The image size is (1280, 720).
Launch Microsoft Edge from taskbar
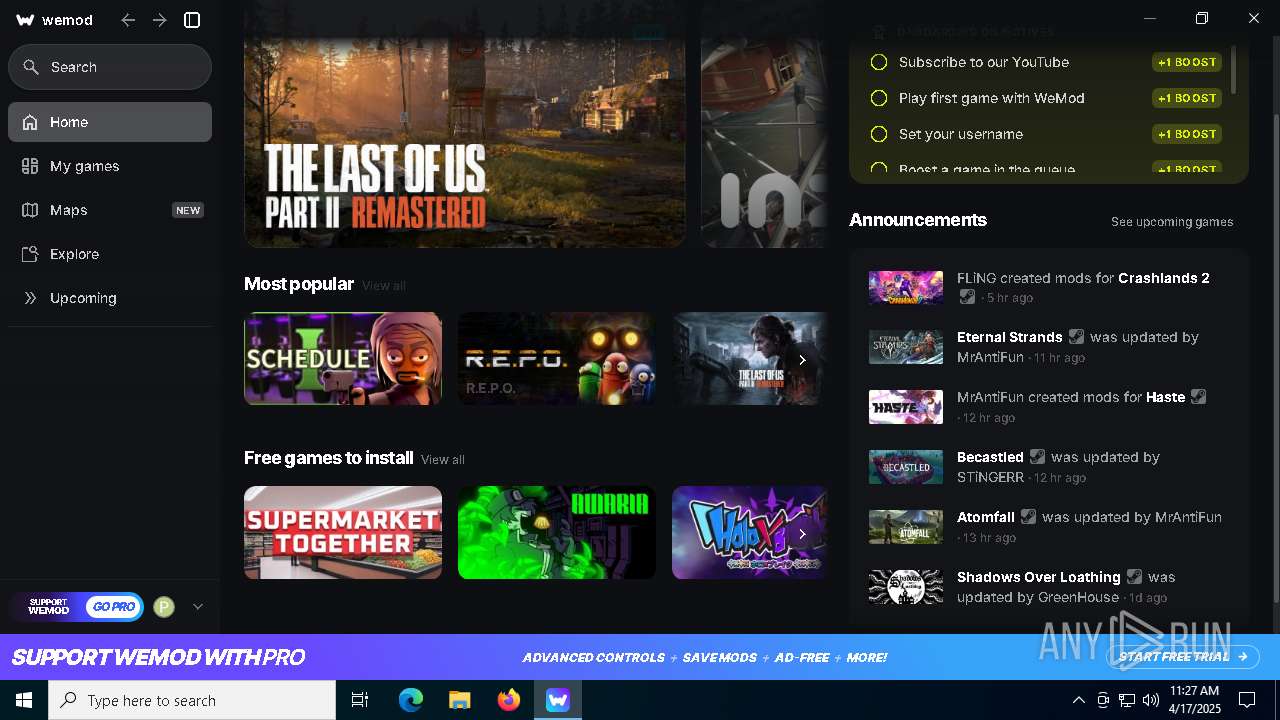(x=411, y=700)
